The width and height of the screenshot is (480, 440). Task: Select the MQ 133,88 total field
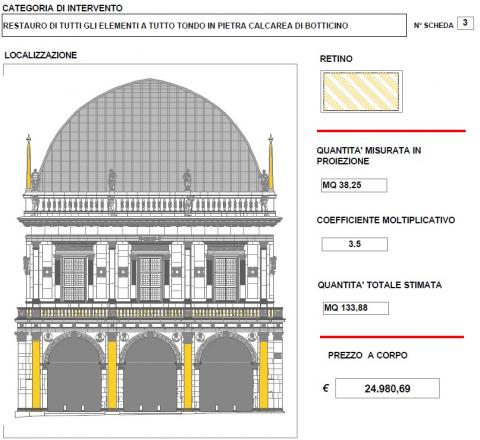(x=356, y=308)
